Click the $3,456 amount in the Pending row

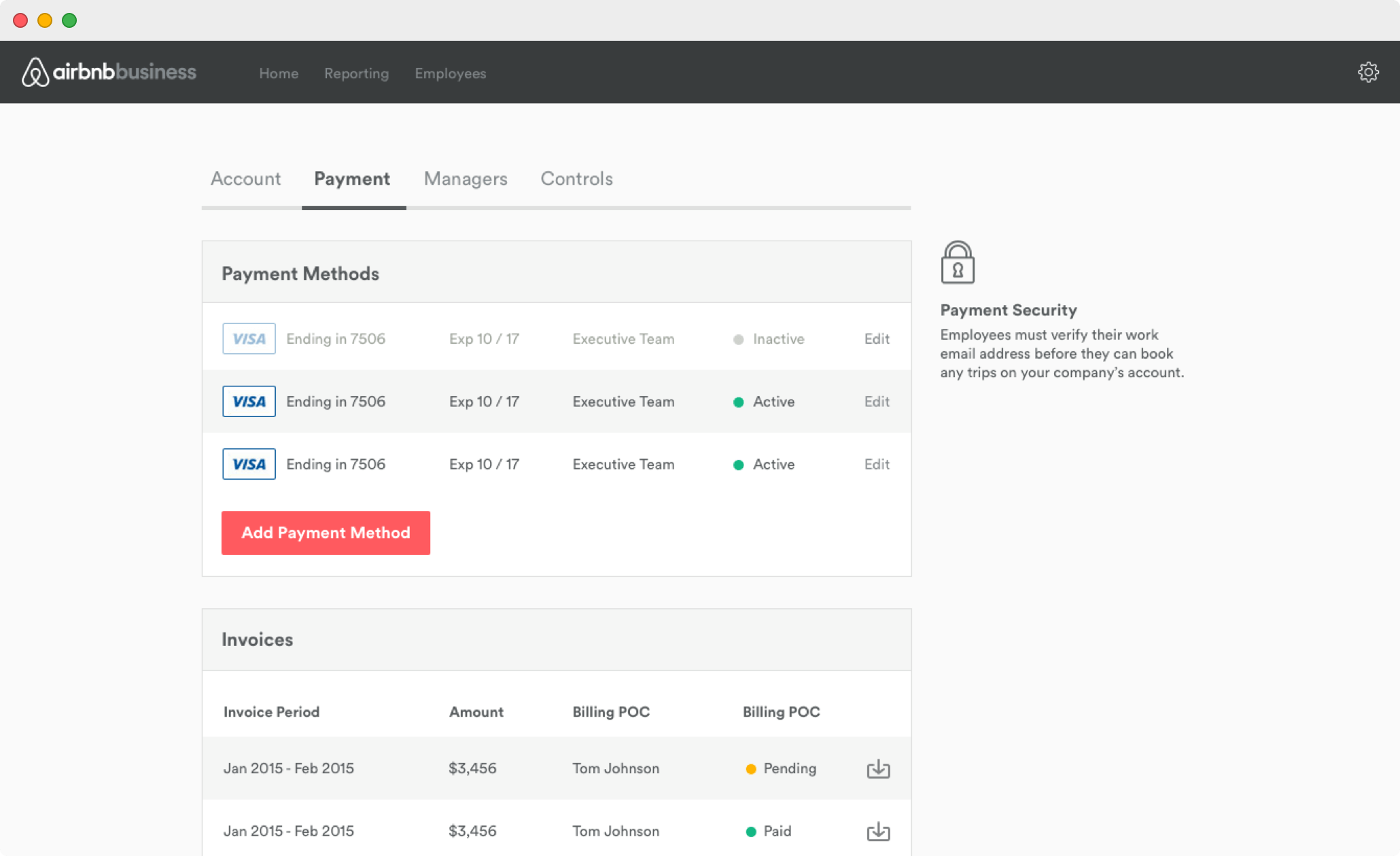pyautogui.click(x=472, y=768)
